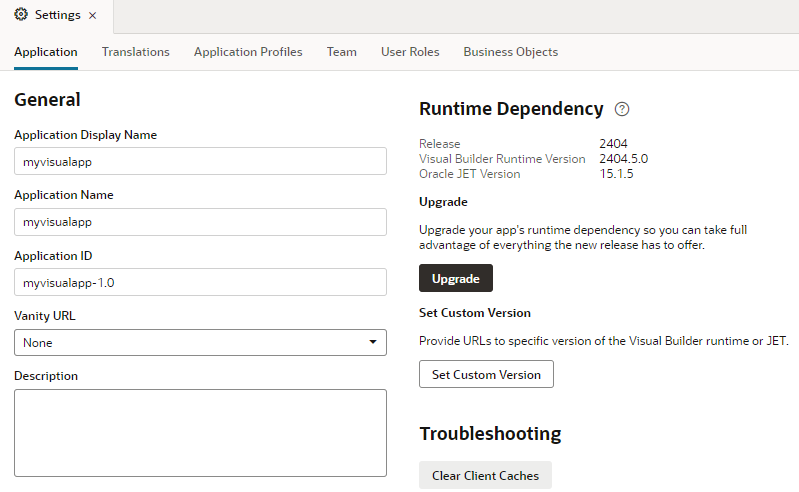Viewport: 799px width, 492px height.
Task: Select the Application tab
Action: pyautogui.click(x=46, y=52)
